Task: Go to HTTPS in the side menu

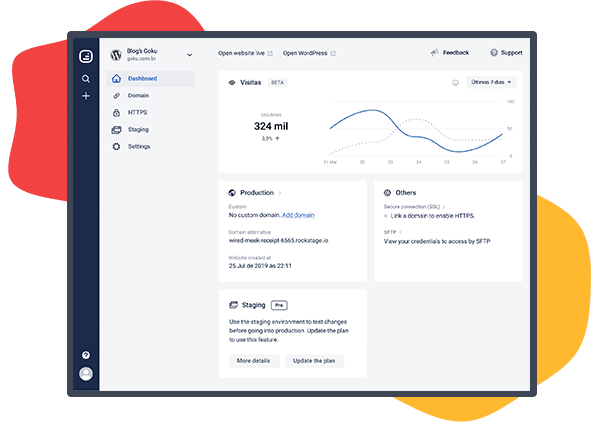Action: point(137,112)
